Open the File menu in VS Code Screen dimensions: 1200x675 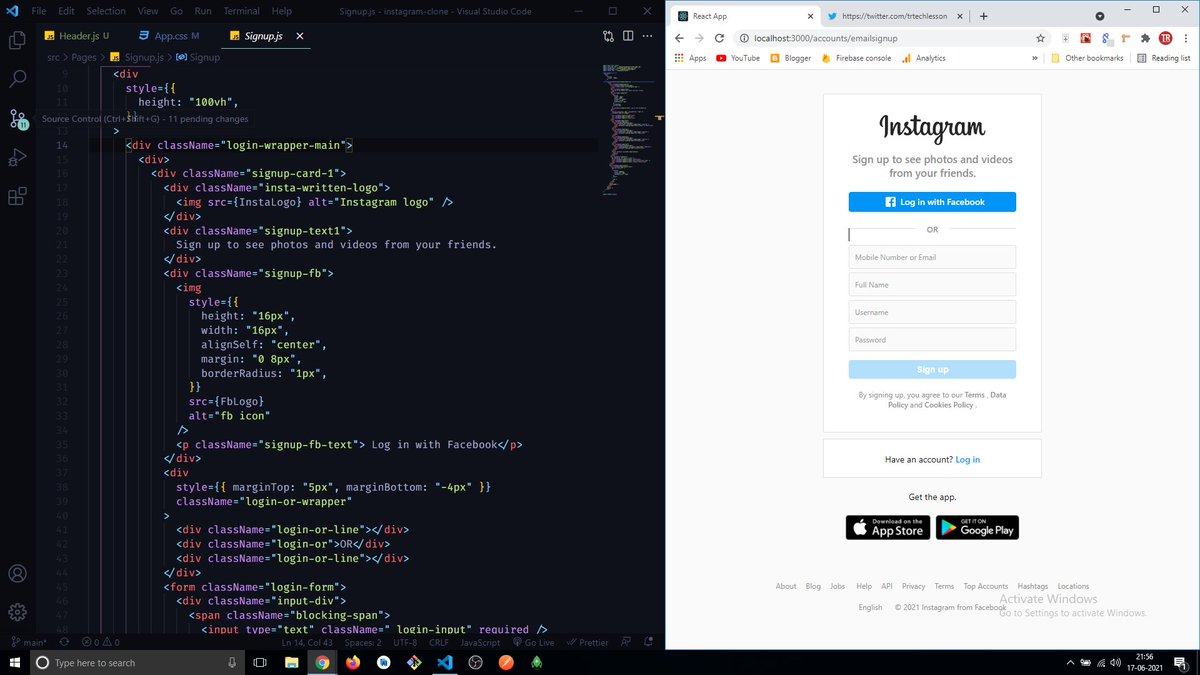[39, 11]
